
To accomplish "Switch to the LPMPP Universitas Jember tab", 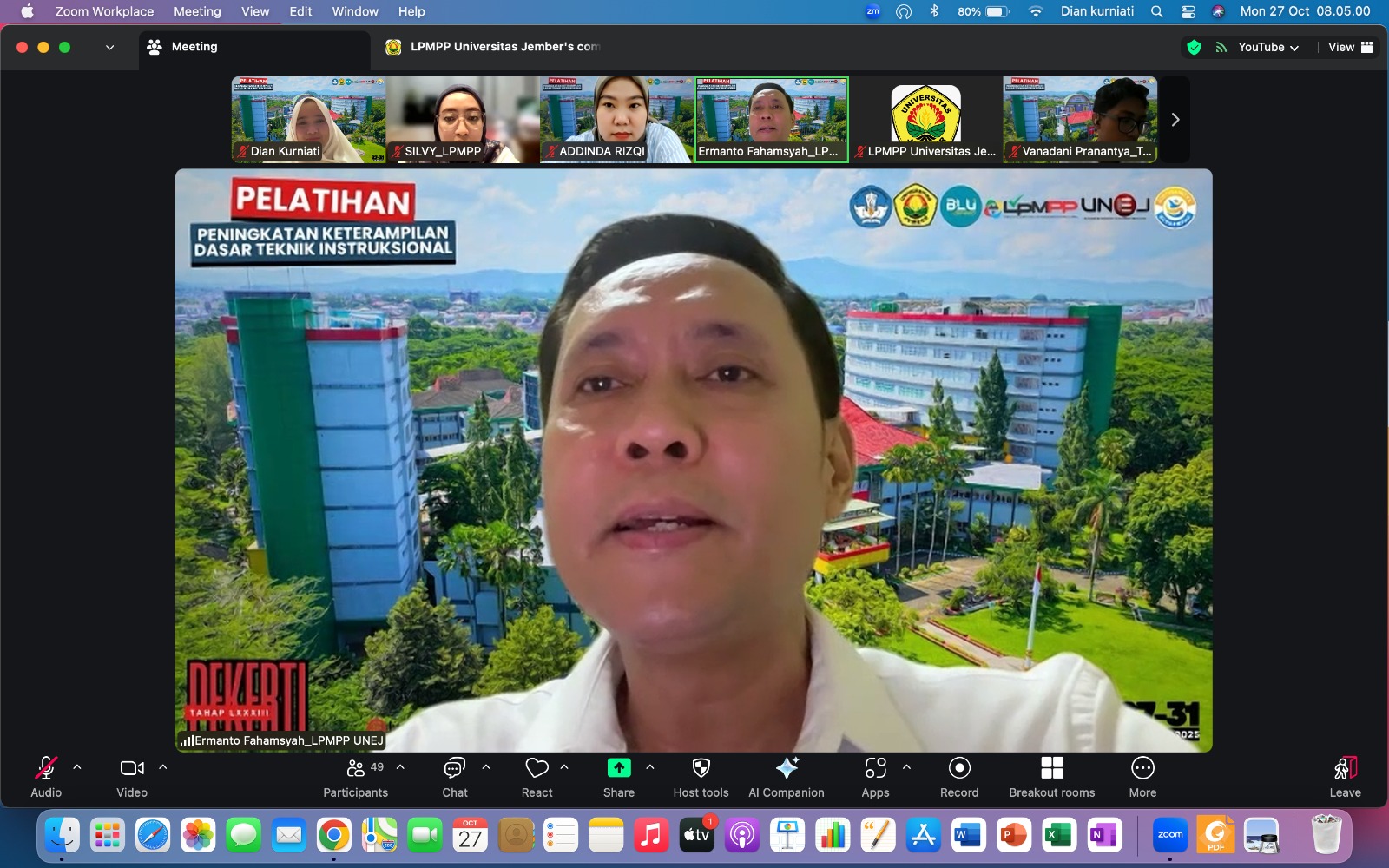I will tap(495, 47).
